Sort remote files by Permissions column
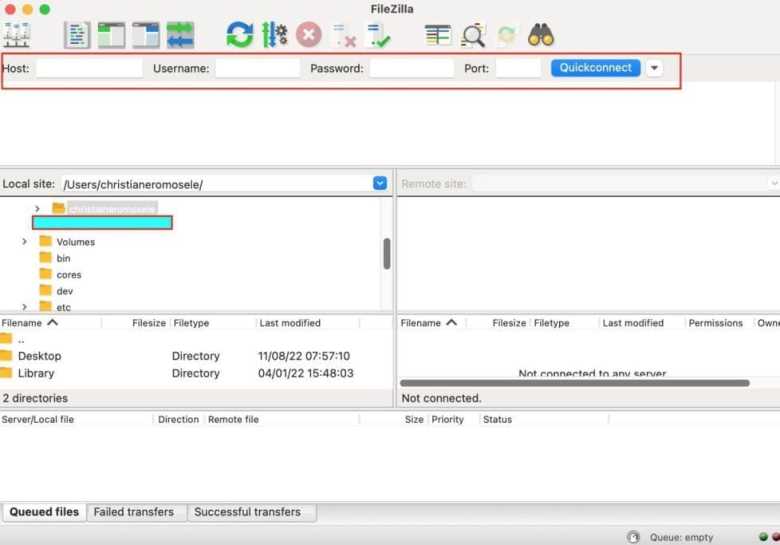The width and height of the screenshot is (780, 545). tap(715, 323)
